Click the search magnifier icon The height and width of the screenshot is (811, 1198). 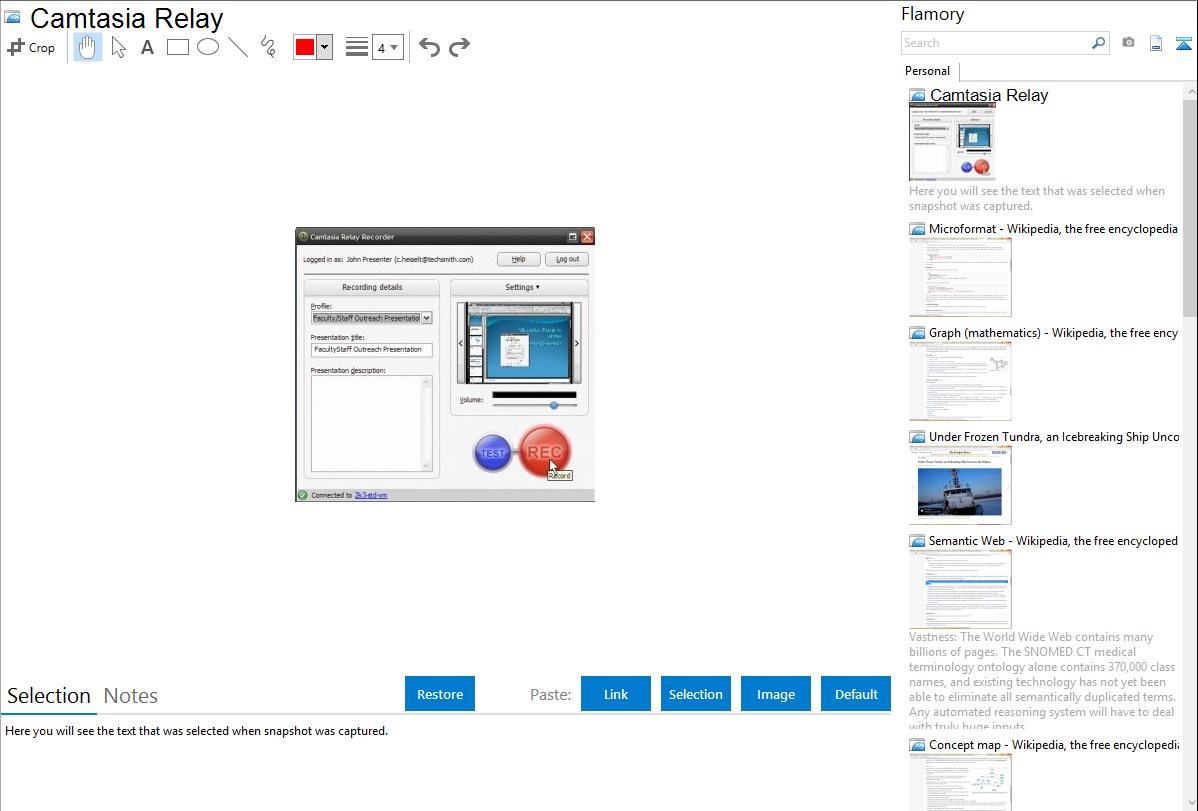(x=1099, y=43)
